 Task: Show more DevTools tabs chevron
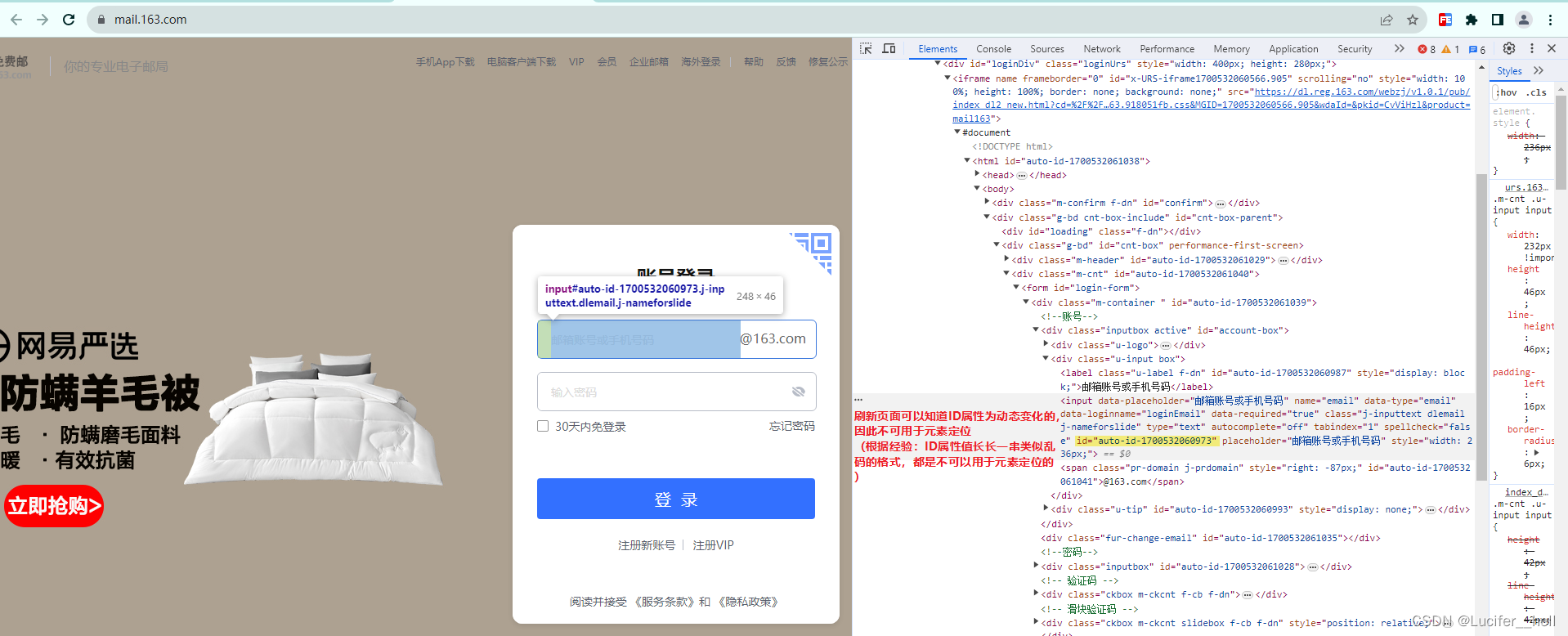[x=1399, y=49]
